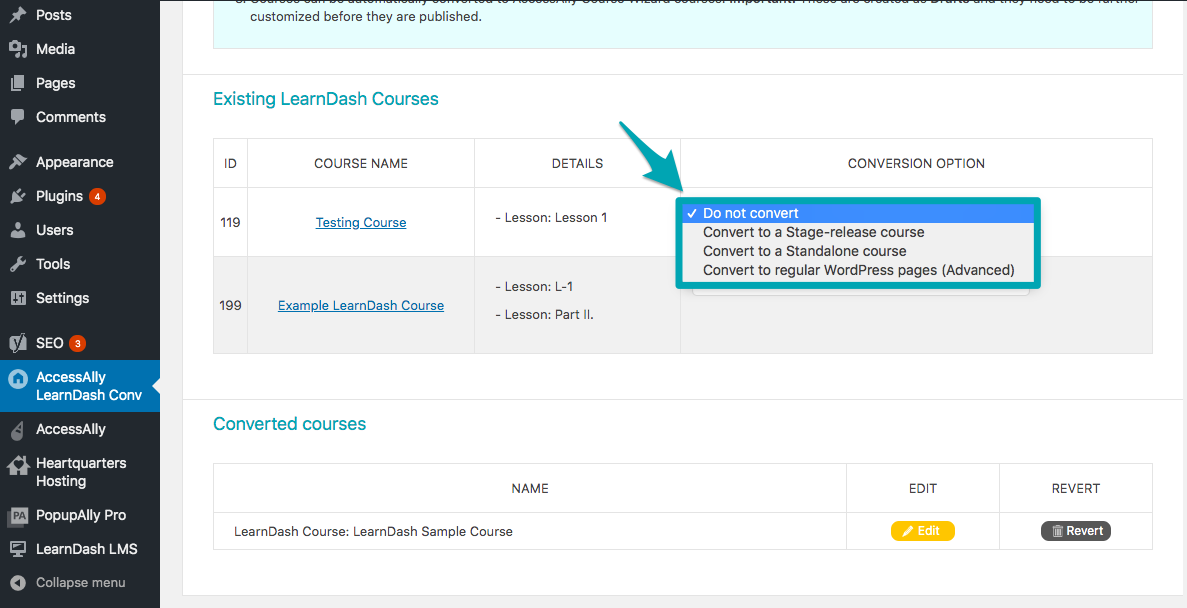Click the LearnDash LMS monitor icon
The image size is (1187, 608).
tap(18, 550)
